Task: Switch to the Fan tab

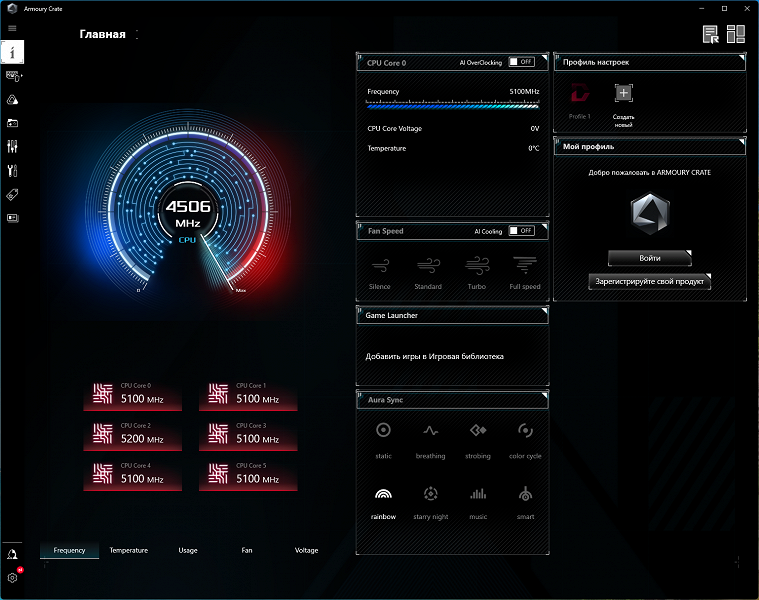Action: tap(247, 550)
